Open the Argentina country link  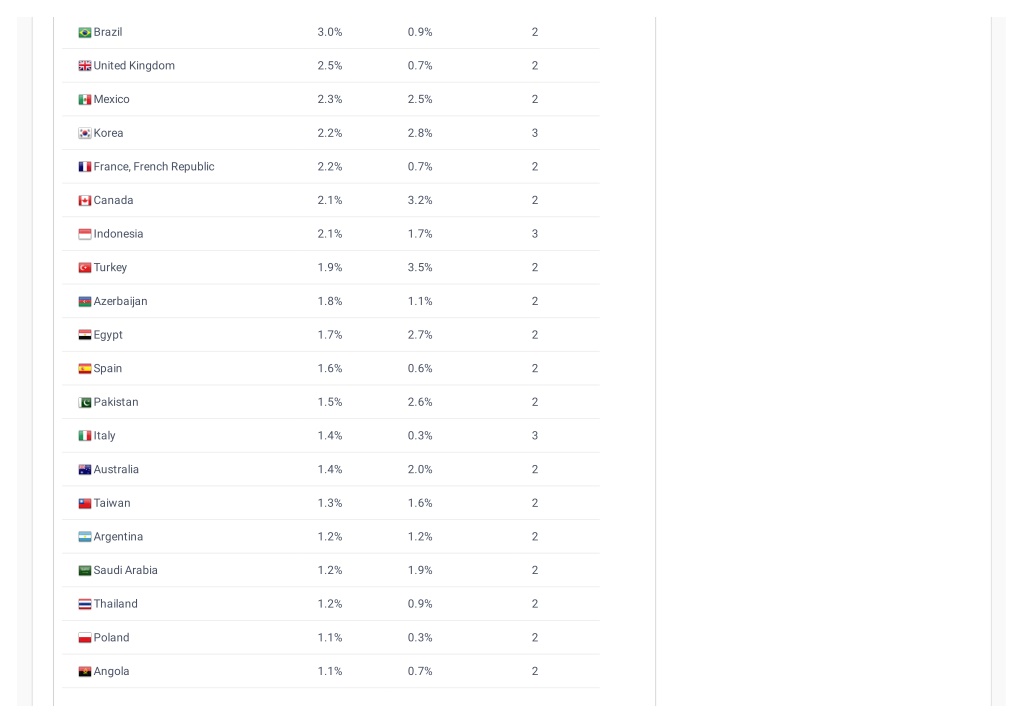[118, 537]
